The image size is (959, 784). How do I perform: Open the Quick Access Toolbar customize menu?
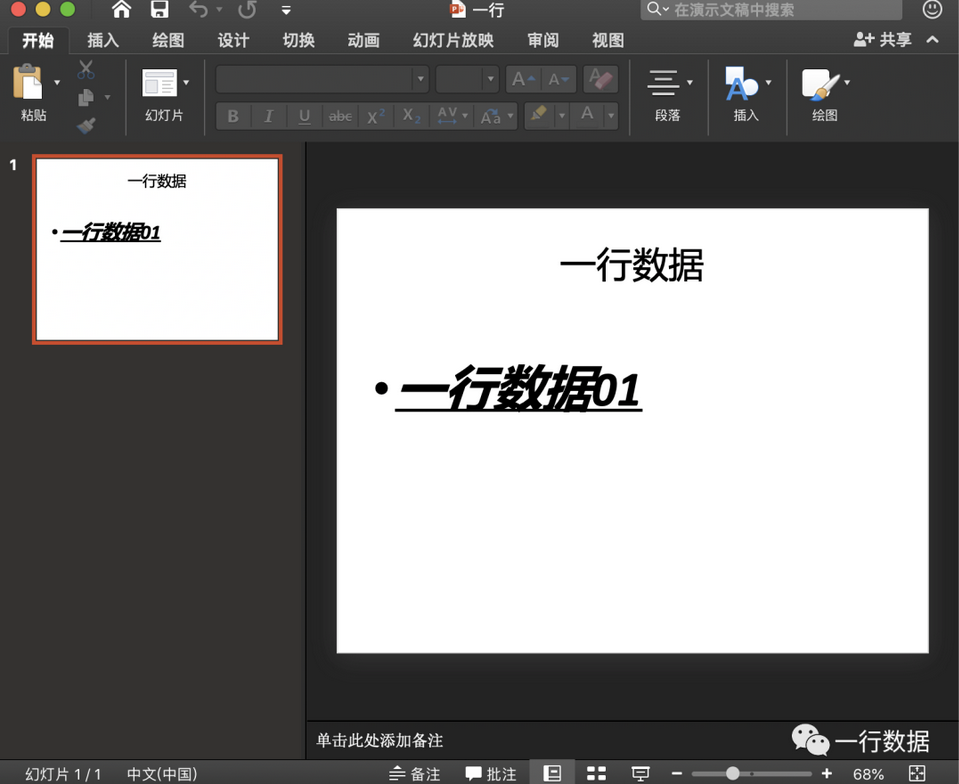pyautogui.click(x=286, y=10)
